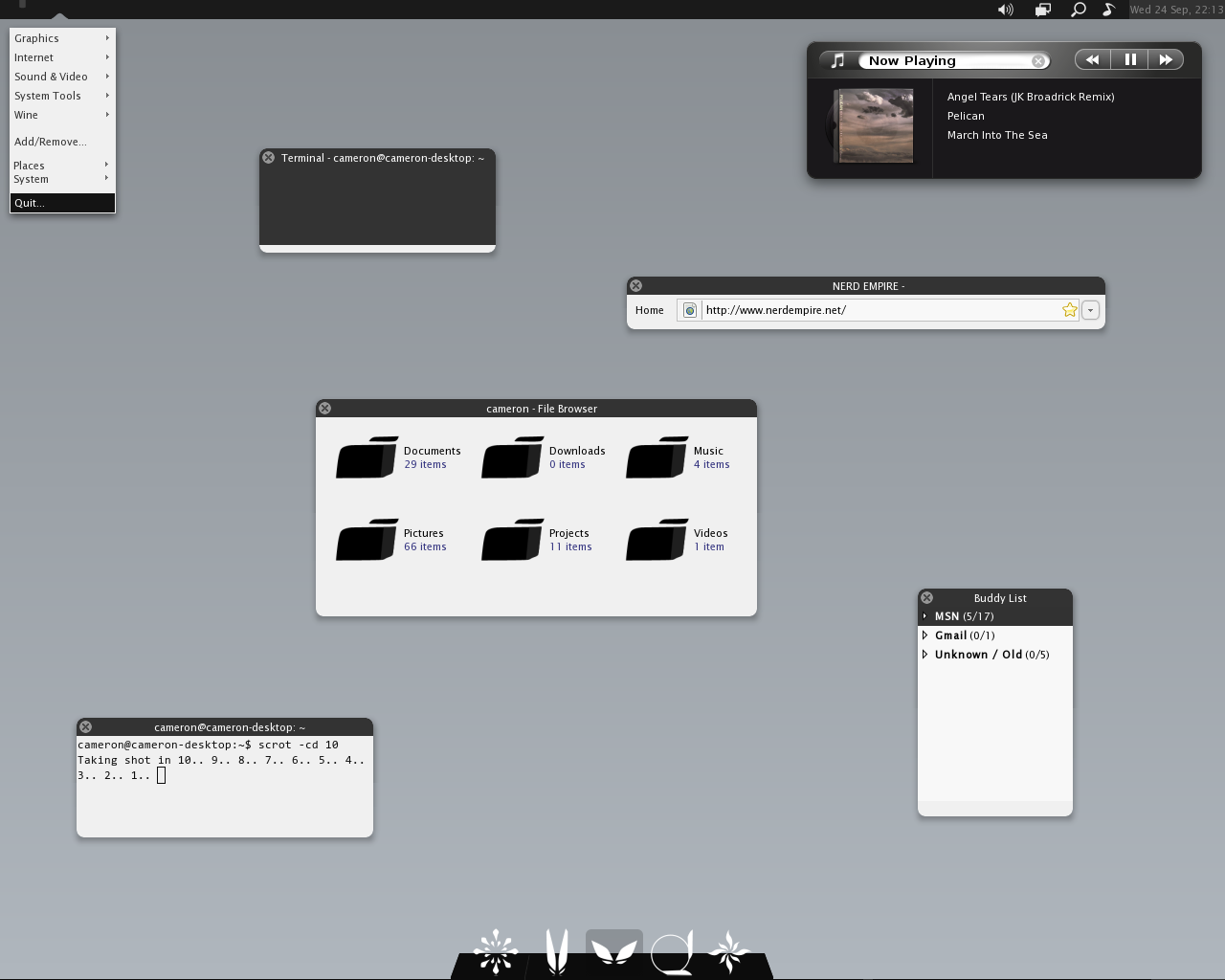Launch the pinwheel flower dock icon
This screenshot has height=980, width=1225.
coord(728,952)
